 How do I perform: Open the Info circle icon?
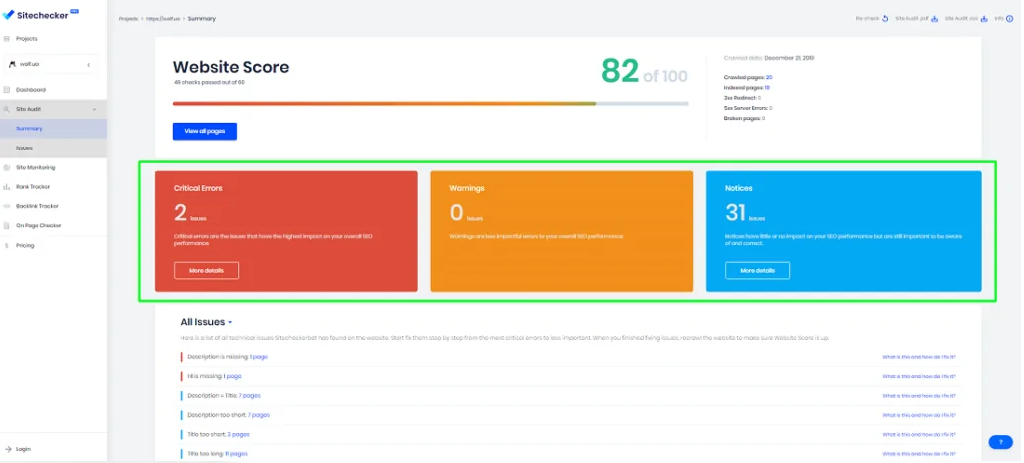(1010, 18)
